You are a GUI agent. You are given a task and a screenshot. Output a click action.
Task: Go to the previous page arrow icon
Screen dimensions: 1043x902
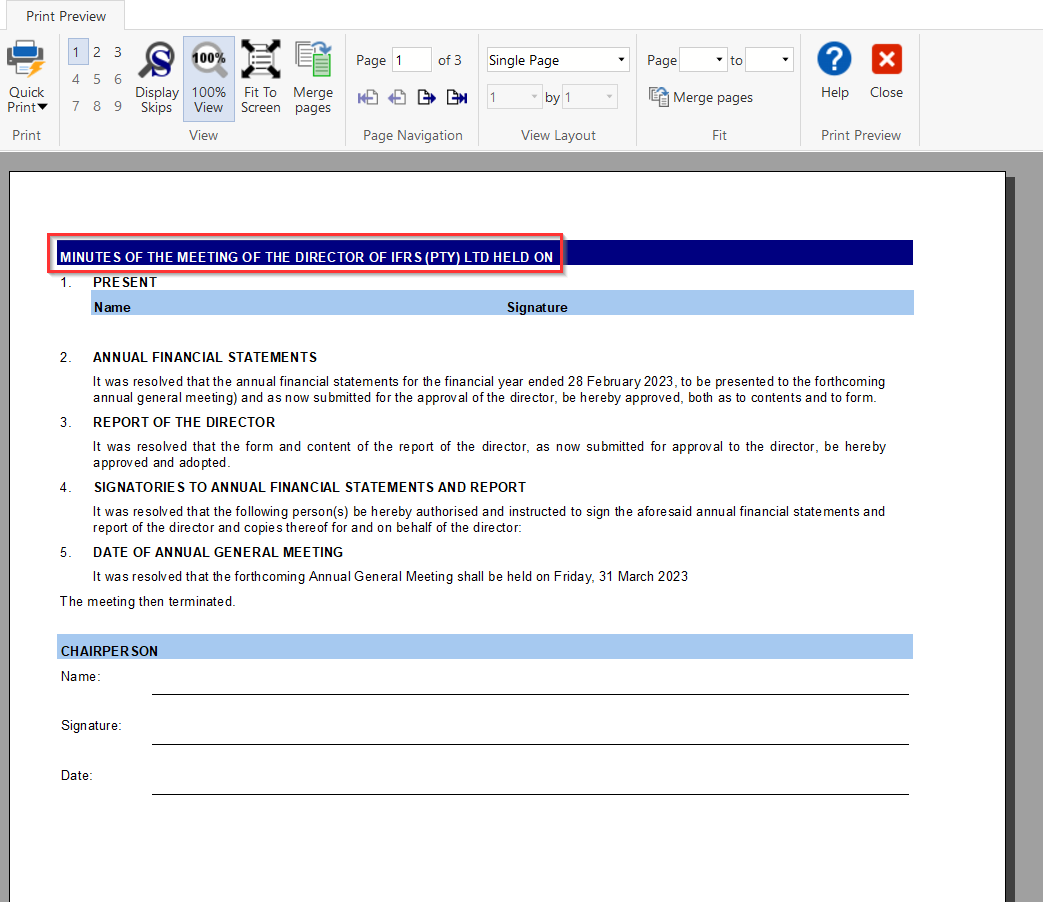click(397, 97)
